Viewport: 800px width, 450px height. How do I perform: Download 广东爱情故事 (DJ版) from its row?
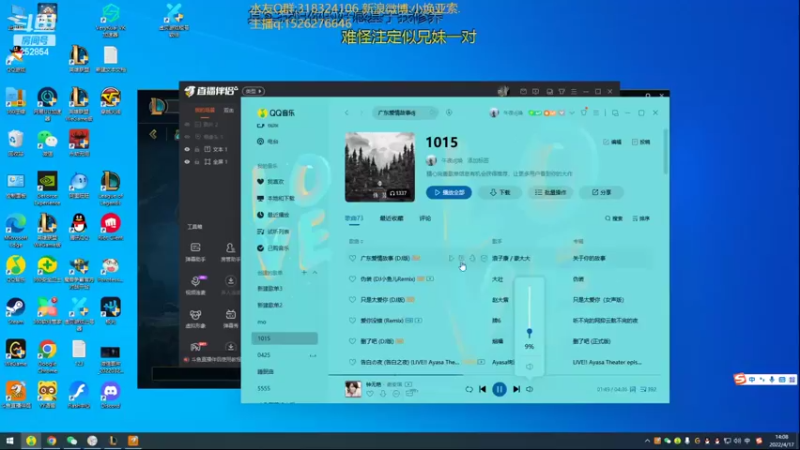[x=472, y=258]
